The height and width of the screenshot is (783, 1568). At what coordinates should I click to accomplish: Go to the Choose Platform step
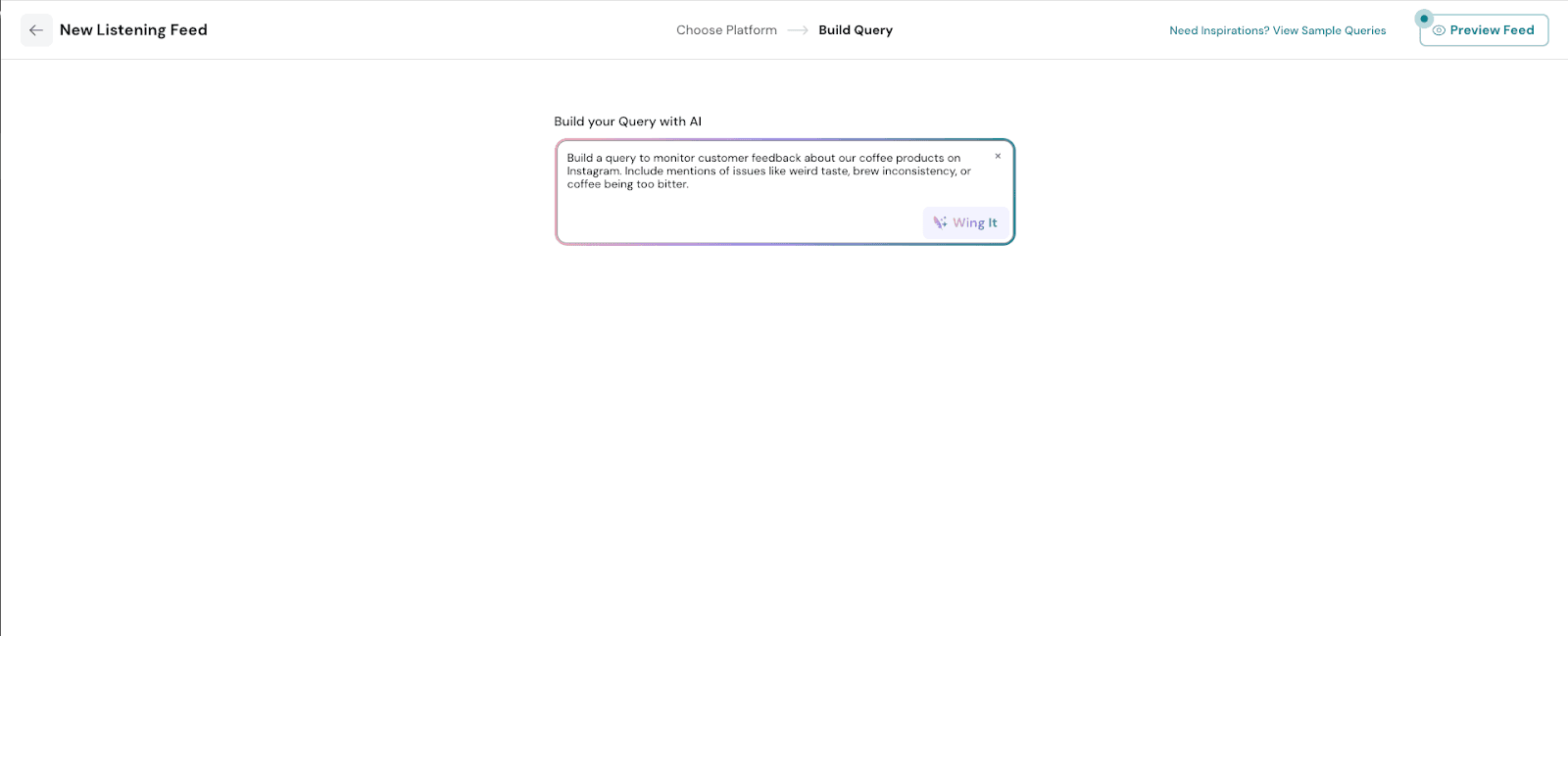point(726,30)
